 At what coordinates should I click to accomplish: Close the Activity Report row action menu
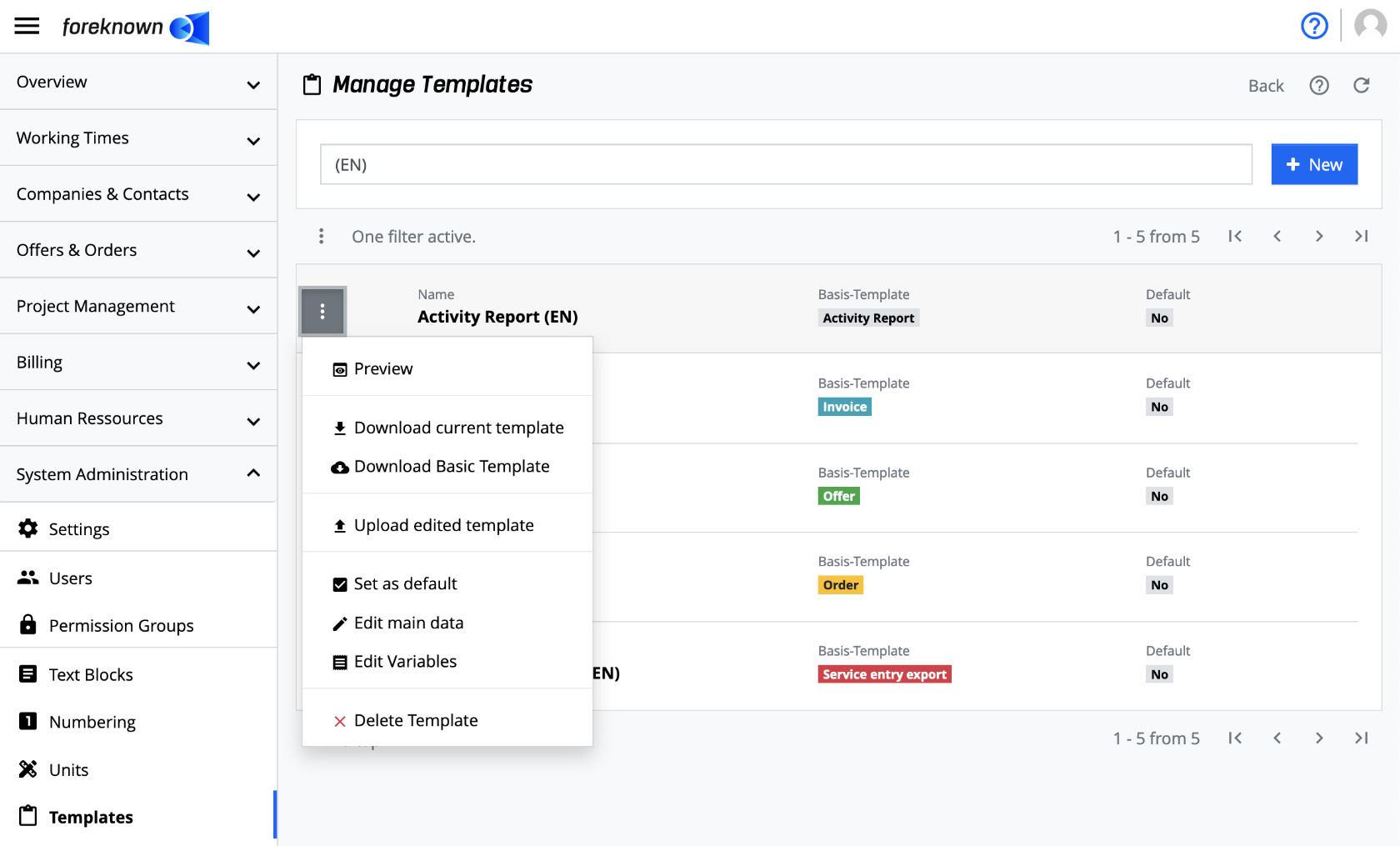(322, 312)
